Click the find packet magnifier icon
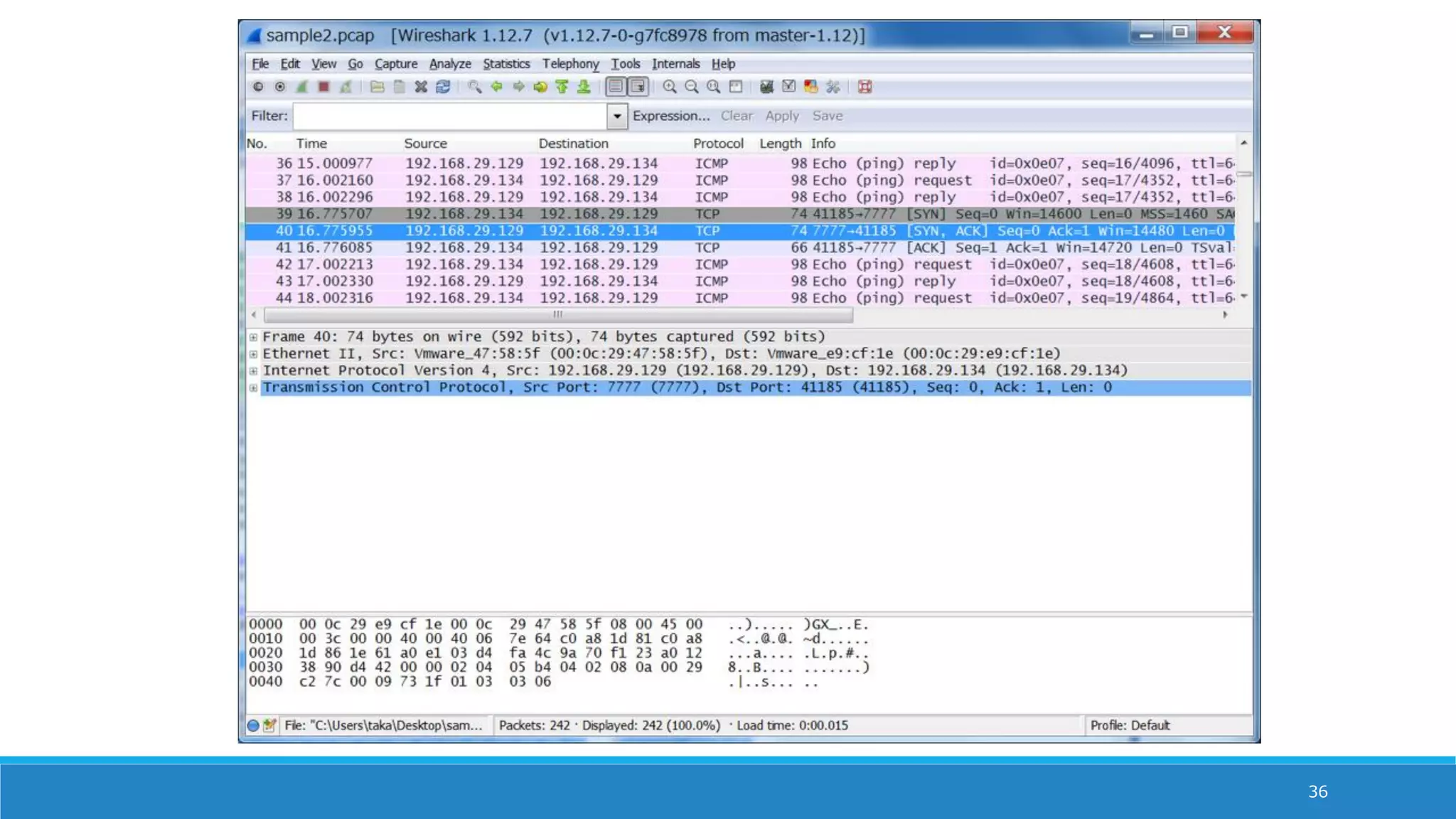Image resolution: width=1456 pixels, height=819 pixels. click(x=474, y=87)
